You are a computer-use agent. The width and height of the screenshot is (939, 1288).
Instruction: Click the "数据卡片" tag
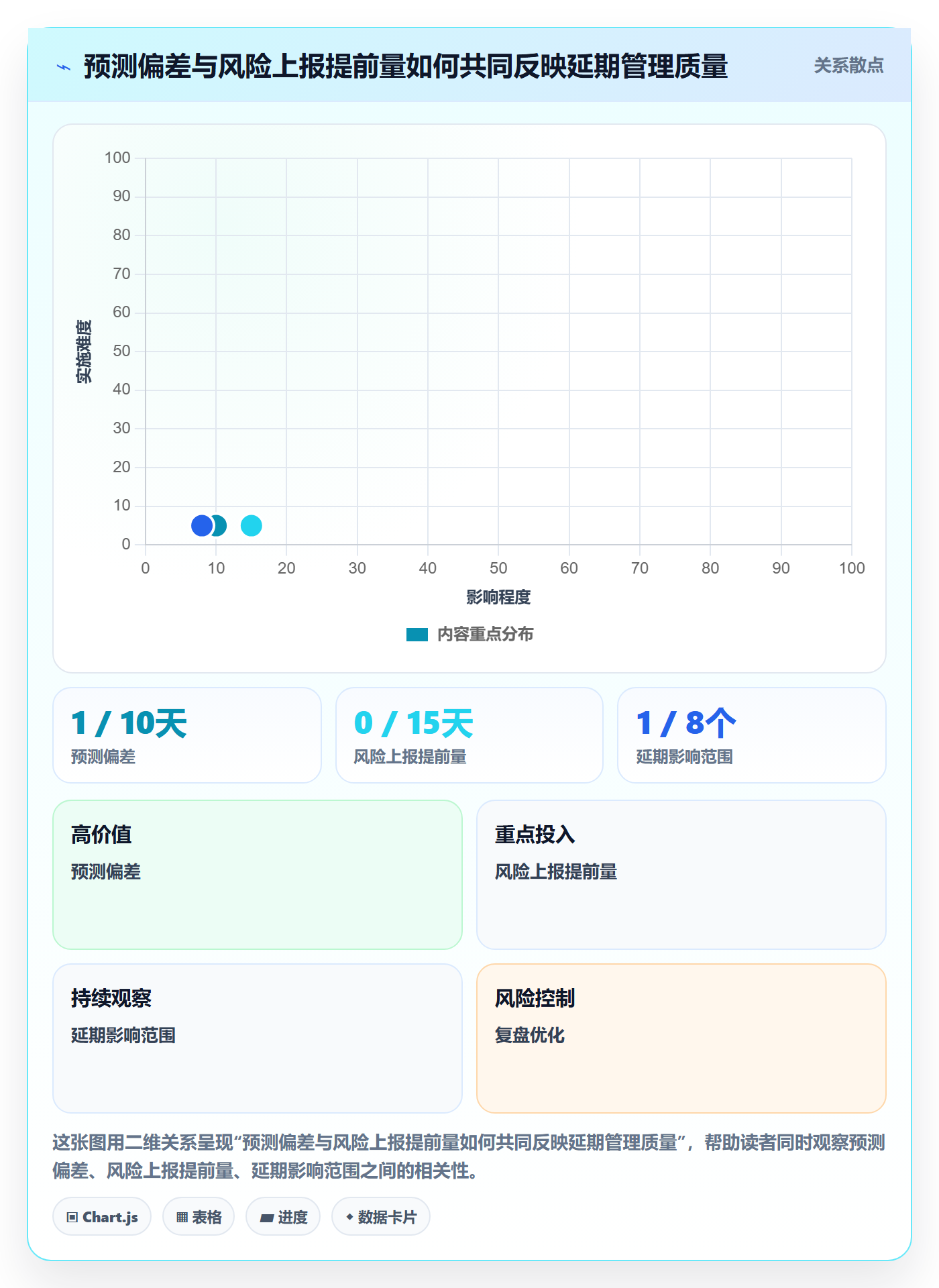(x=381, y=1217)
